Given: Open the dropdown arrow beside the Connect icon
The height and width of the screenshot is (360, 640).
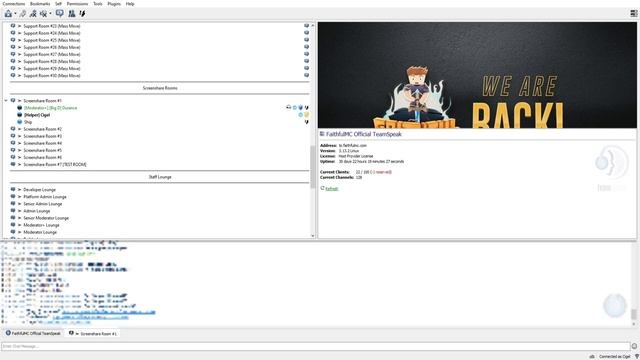Looking at the screenshot, I should click(16, 14).
